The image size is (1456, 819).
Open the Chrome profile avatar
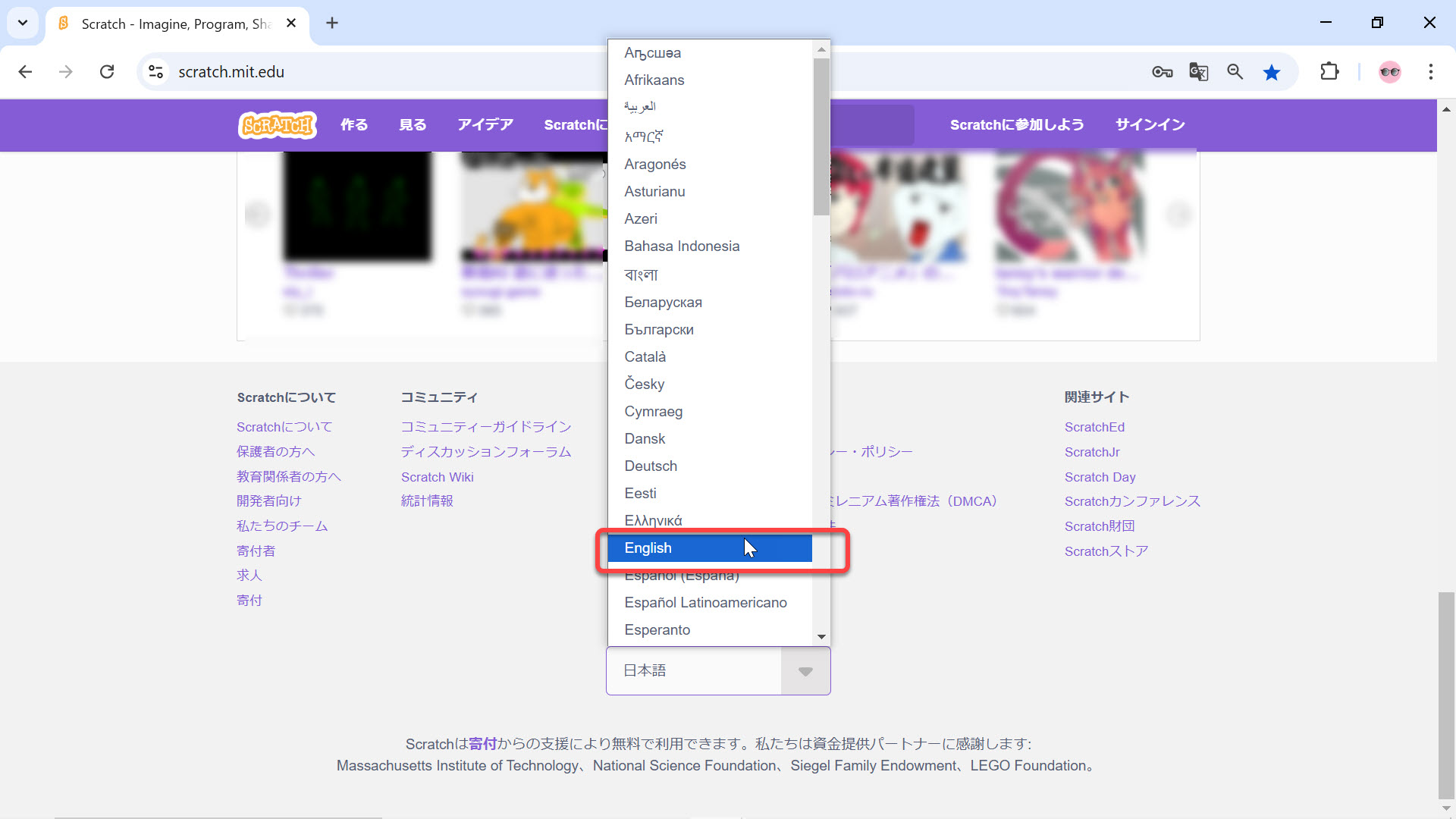point(1389,72)
